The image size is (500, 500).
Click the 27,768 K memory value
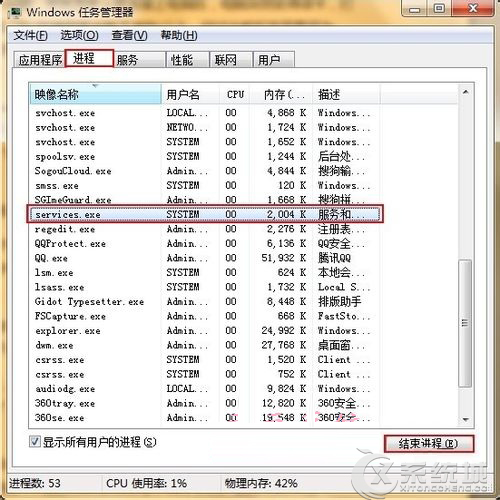click(284, 345)
